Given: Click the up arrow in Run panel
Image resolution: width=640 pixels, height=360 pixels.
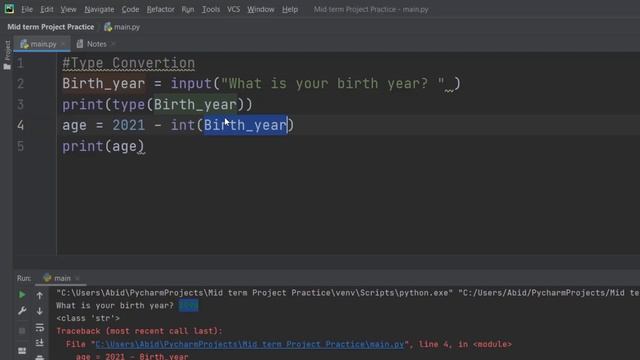Looking at the screenshot, I should tap(40, 295).
